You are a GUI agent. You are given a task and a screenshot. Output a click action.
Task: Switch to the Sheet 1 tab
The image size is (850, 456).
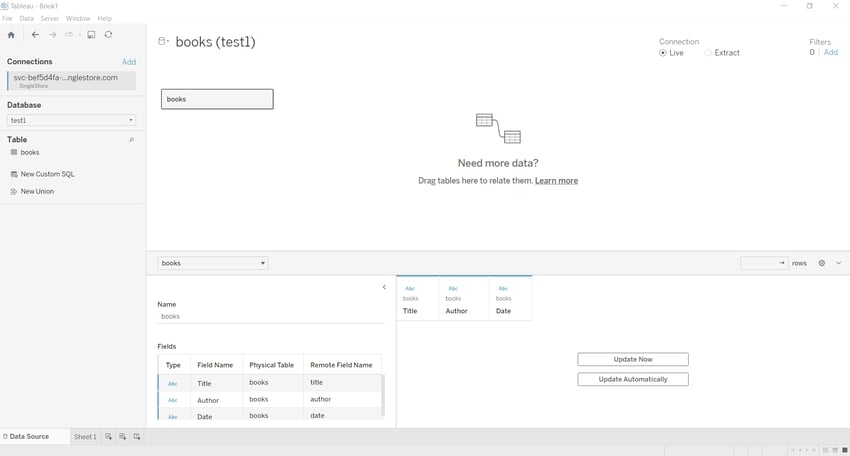85,436
